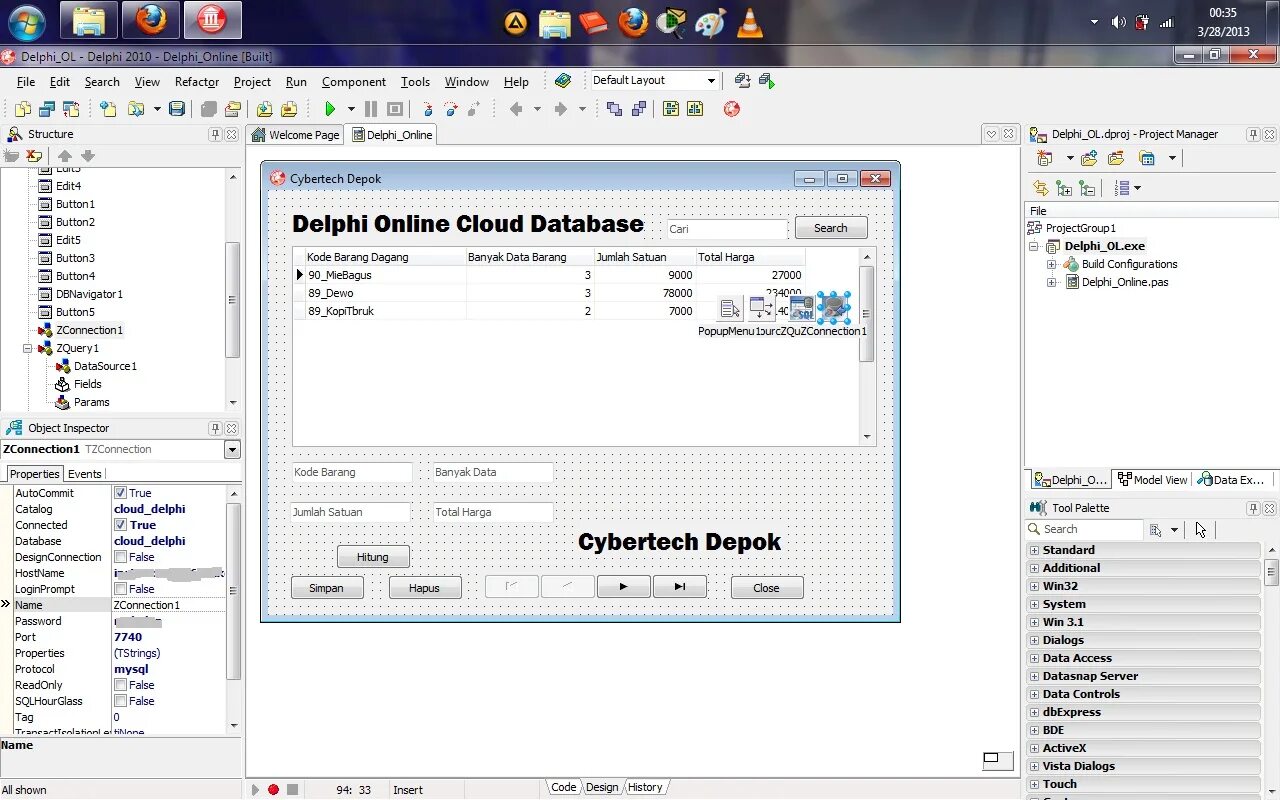
Task: Open the Default Layout dropdown
Action: pos(711,81)
